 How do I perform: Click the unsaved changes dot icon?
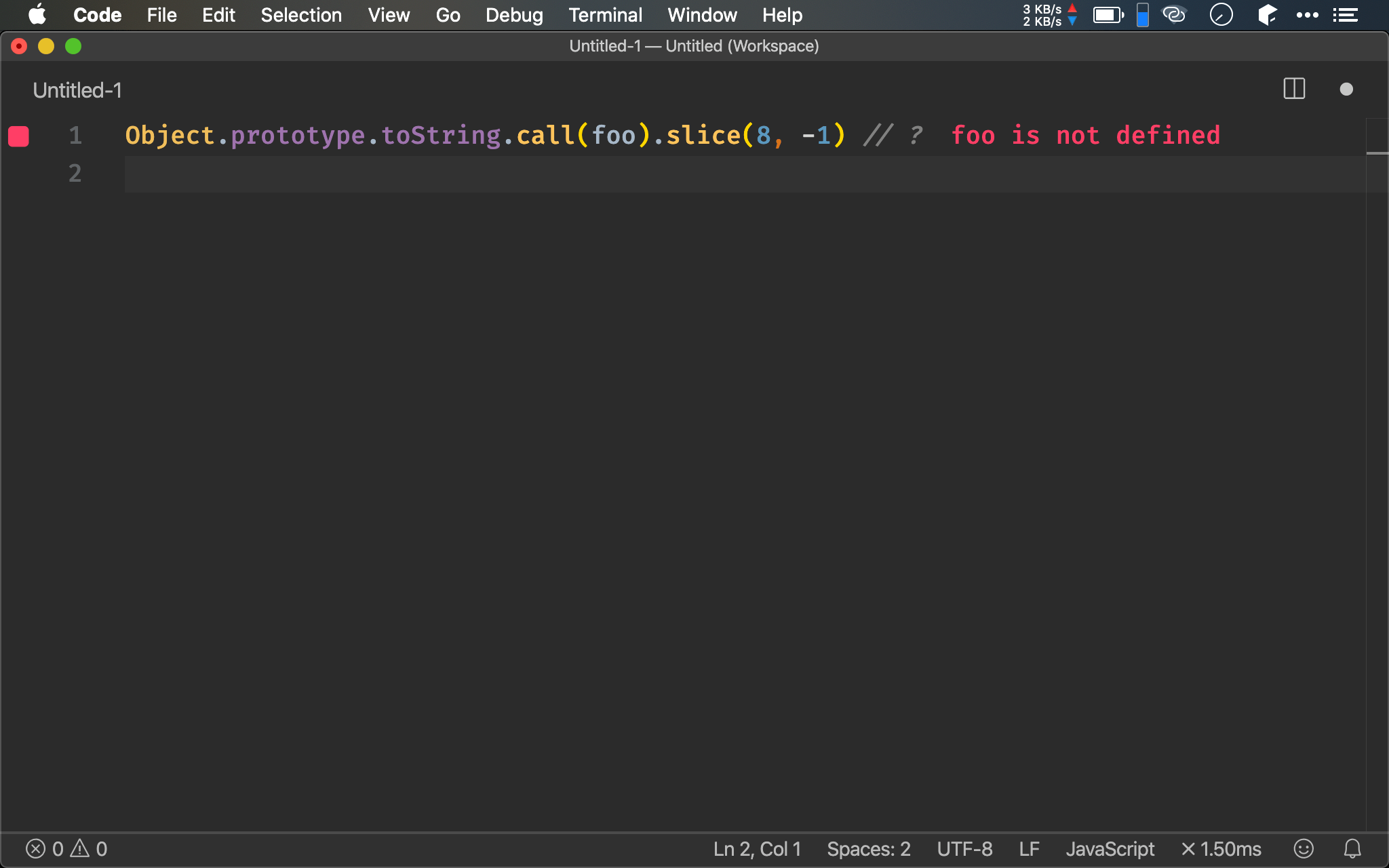pyautogui.click(x=1346, y=90)
